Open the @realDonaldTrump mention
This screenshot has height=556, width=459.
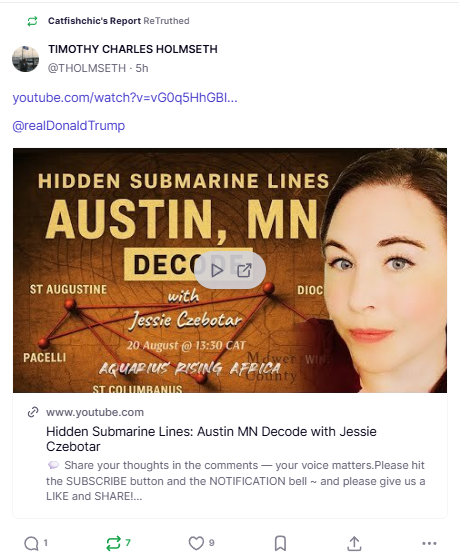click(x=69, y=126)
